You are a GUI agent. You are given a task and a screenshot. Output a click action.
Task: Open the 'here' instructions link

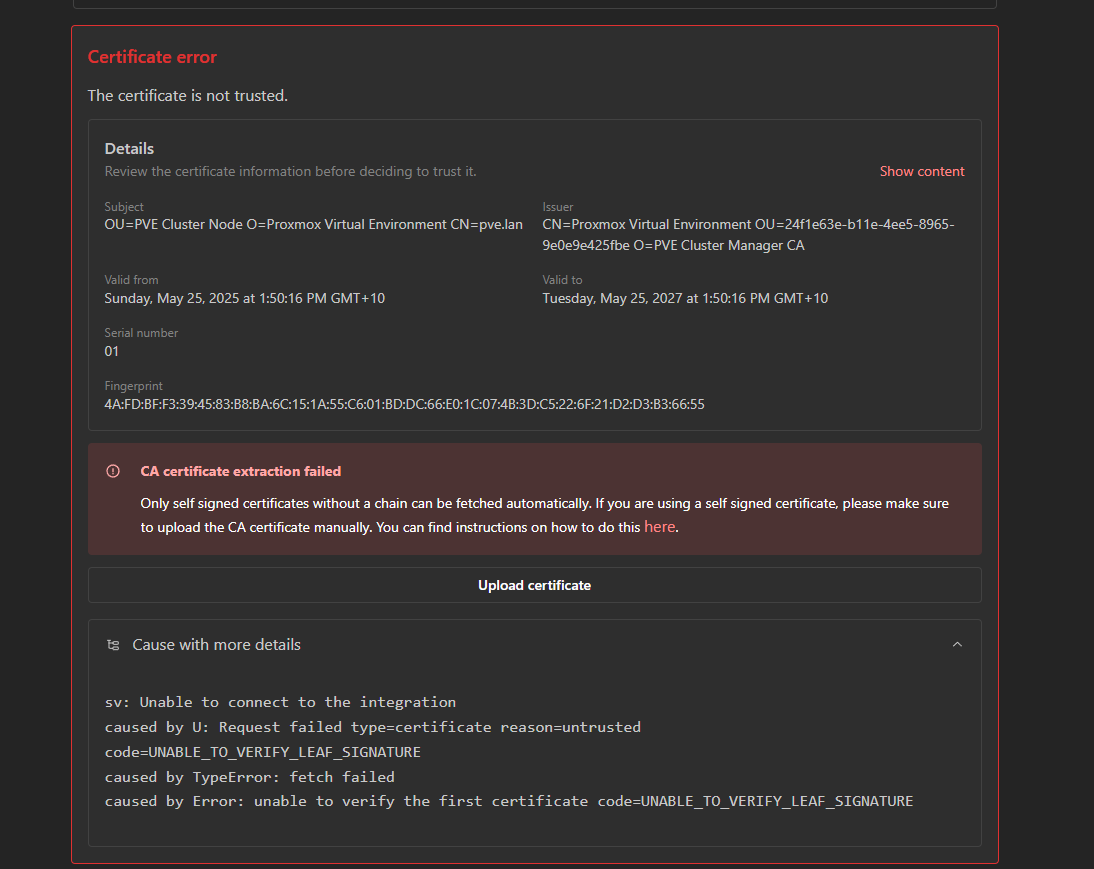coord(659,527)
